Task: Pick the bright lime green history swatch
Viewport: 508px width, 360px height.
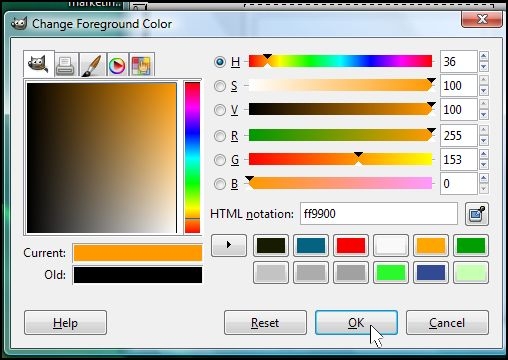Action: click(391, 273)
